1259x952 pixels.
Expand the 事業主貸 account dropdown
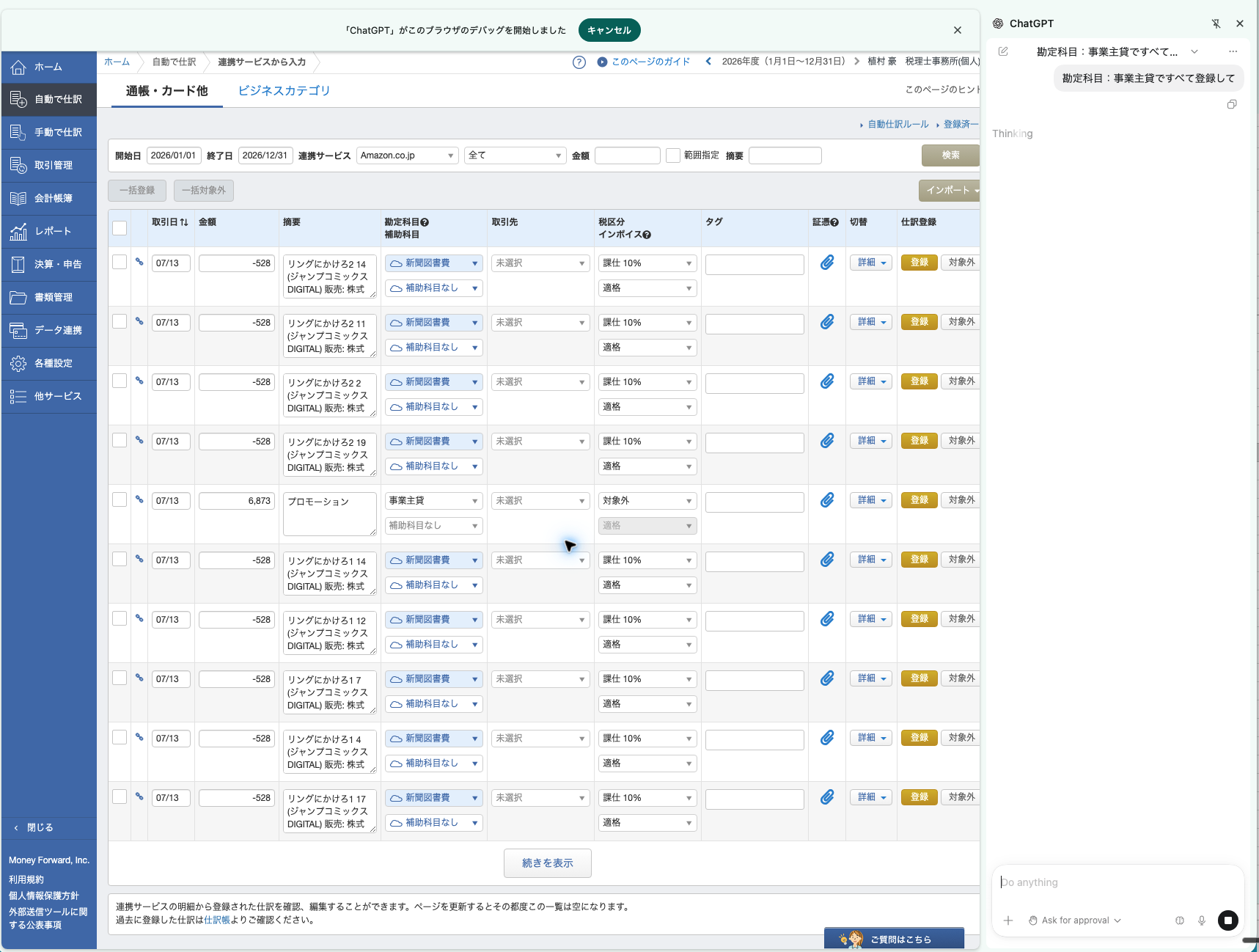coord(433,501)
